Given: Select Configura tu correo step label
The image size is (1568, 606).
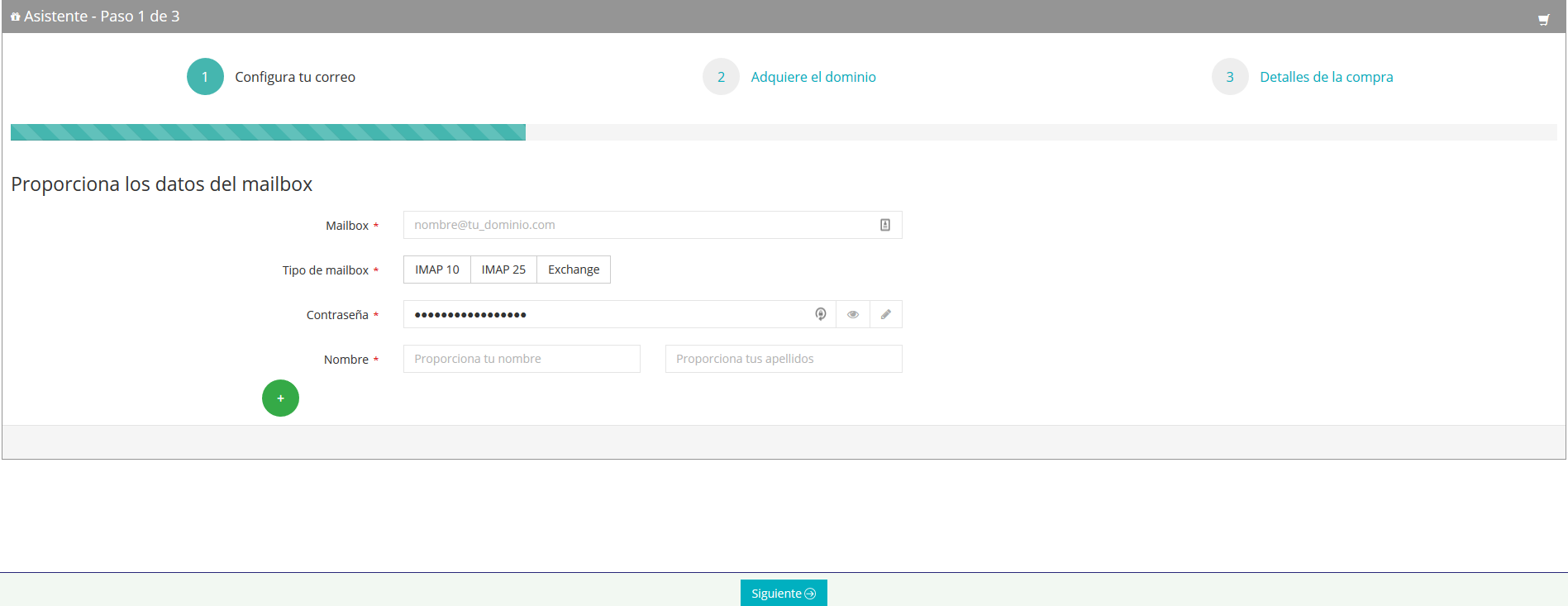Looking at the screenshot, I should click(295, 77).
